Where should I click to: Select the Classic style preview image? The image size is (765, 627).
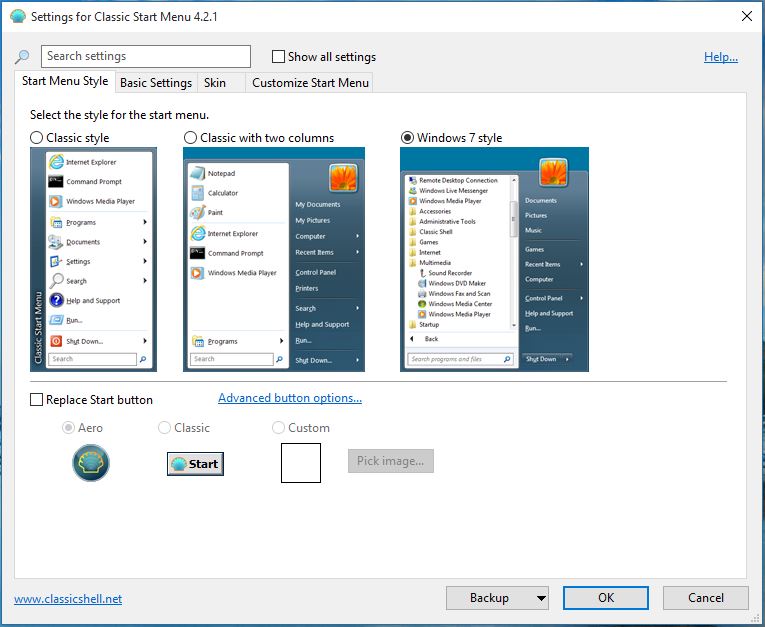(x=93, y=259)
